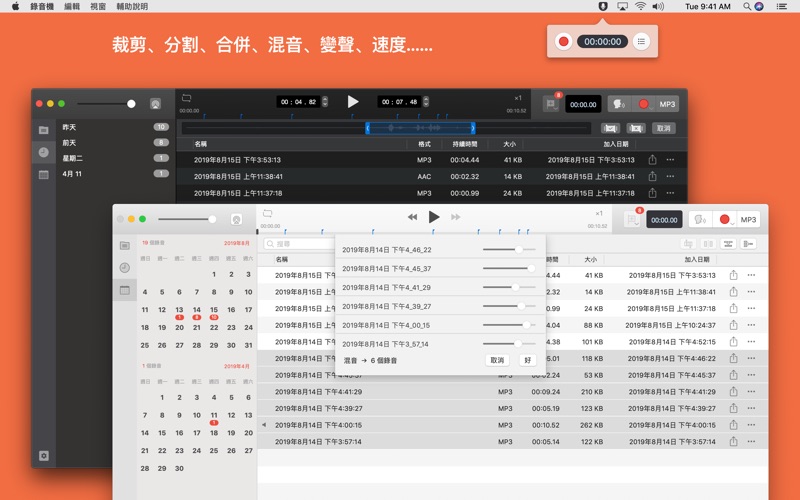The width and height of the screenshot is (800, 500).
Task: Open MP3 format selector in dark window
Action: coord(667,104)
